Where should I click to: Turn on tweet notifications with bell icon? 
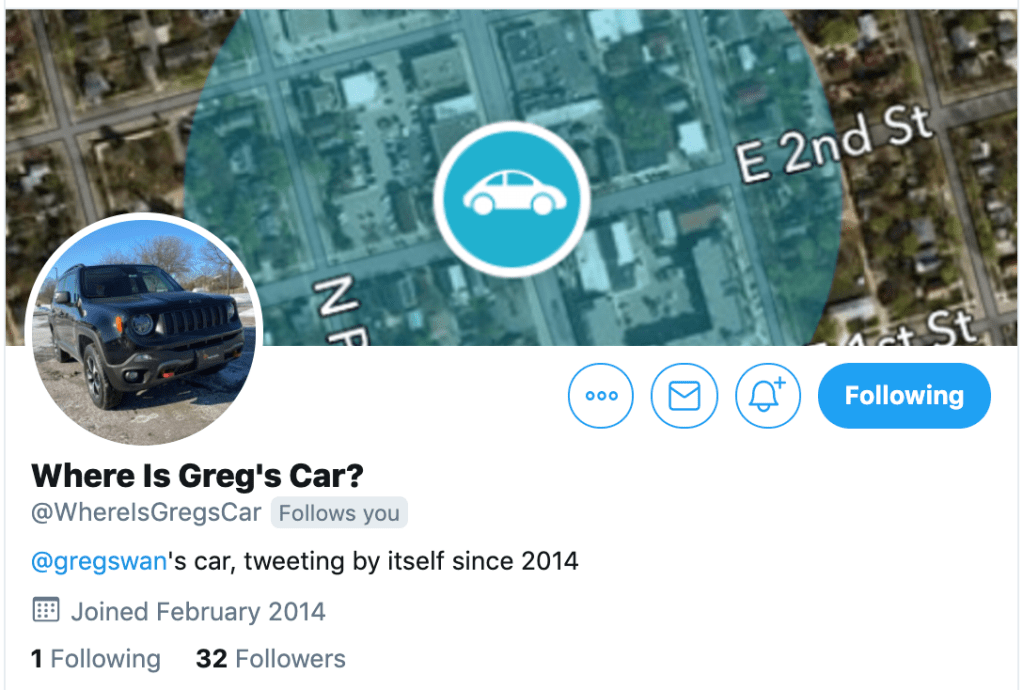click(767, 396)
